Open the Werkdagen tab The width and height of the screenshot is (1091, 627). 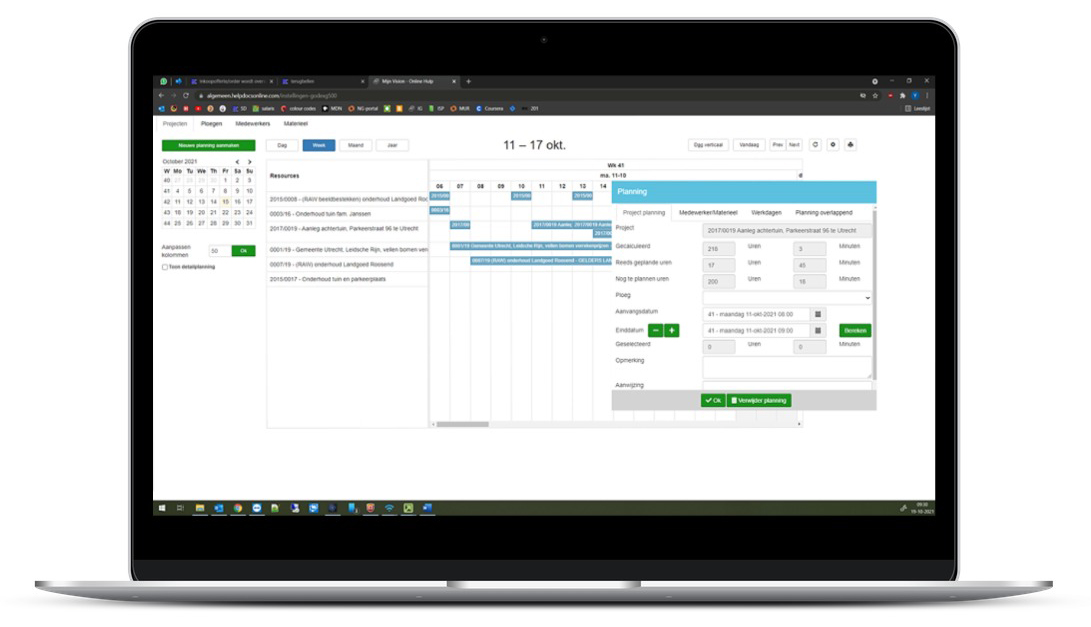tap(766, 213)
